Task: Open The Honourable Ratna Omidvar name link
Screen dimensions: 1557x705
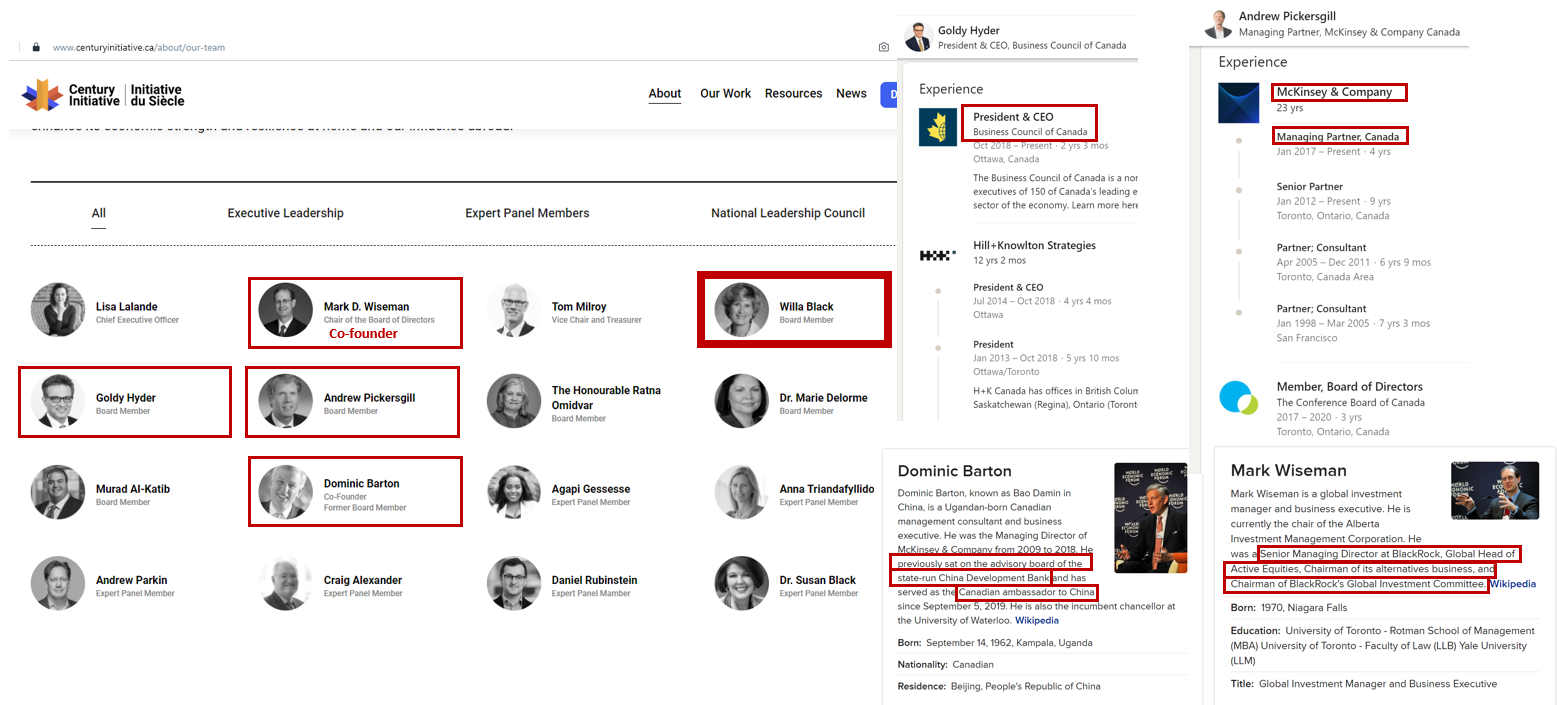Action: tap(606, 397)
